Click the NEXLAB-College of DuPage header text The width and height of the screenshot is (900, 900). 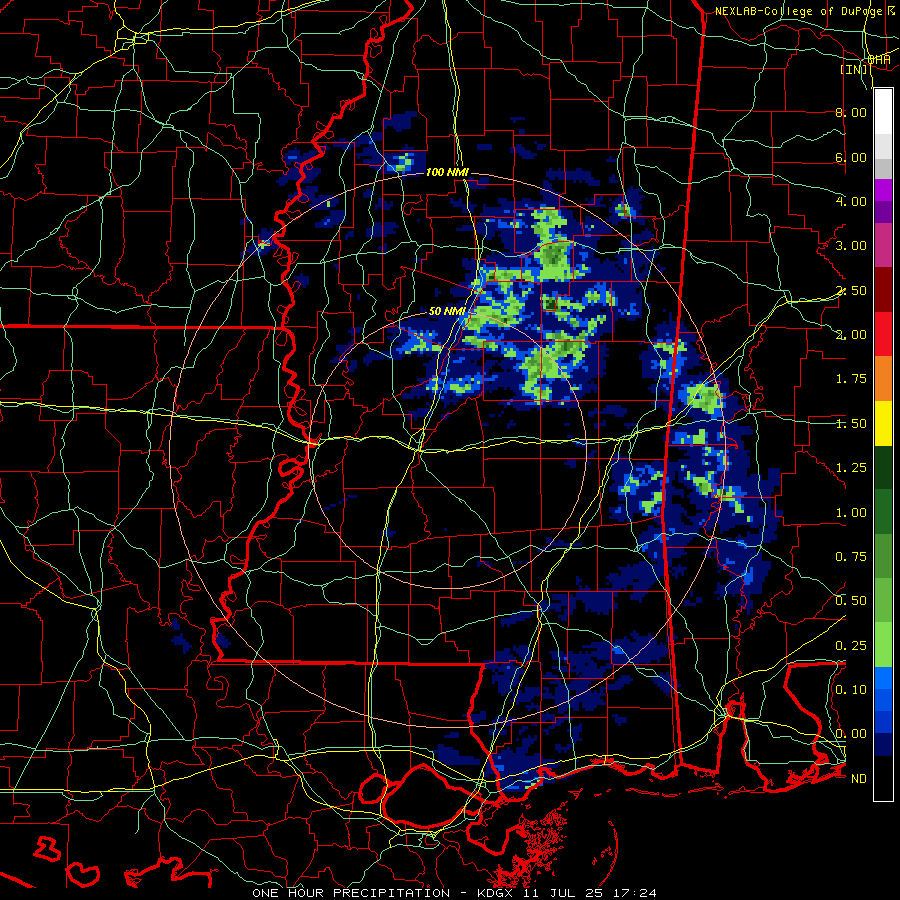(800, 11)
